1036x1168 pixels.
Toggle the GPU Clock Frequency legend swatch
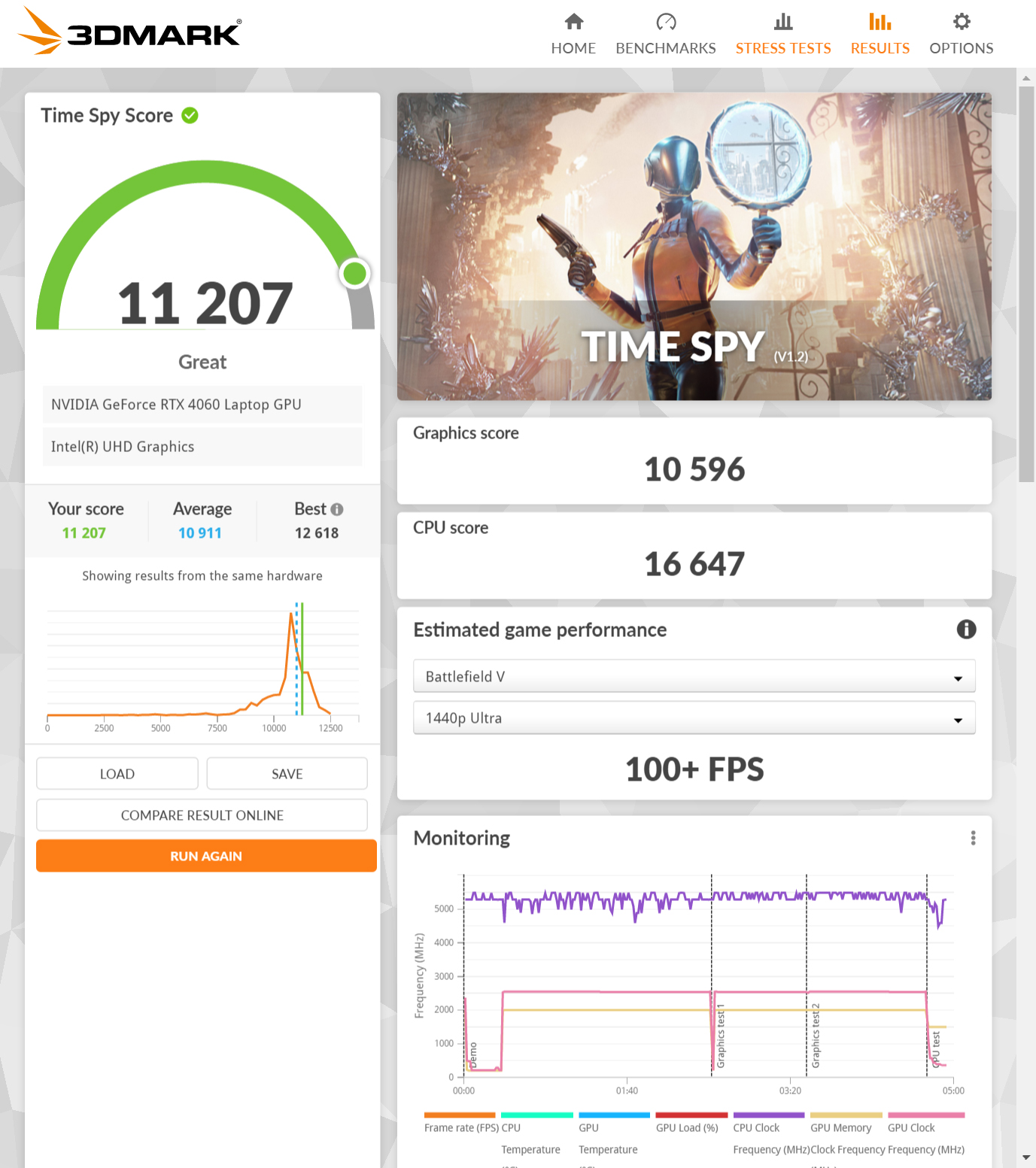pos(926,1115)
